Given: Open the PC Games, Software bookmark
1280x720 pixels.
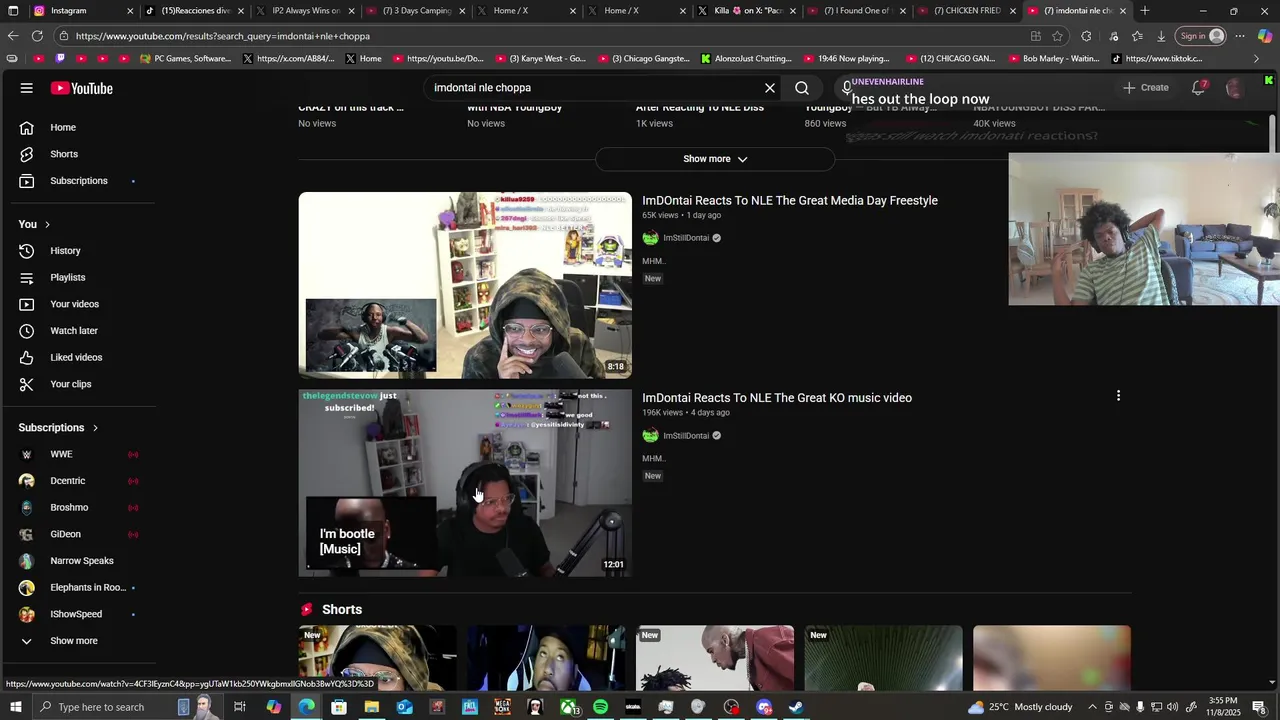Looking at the screenshot, I should coord(186,59).
